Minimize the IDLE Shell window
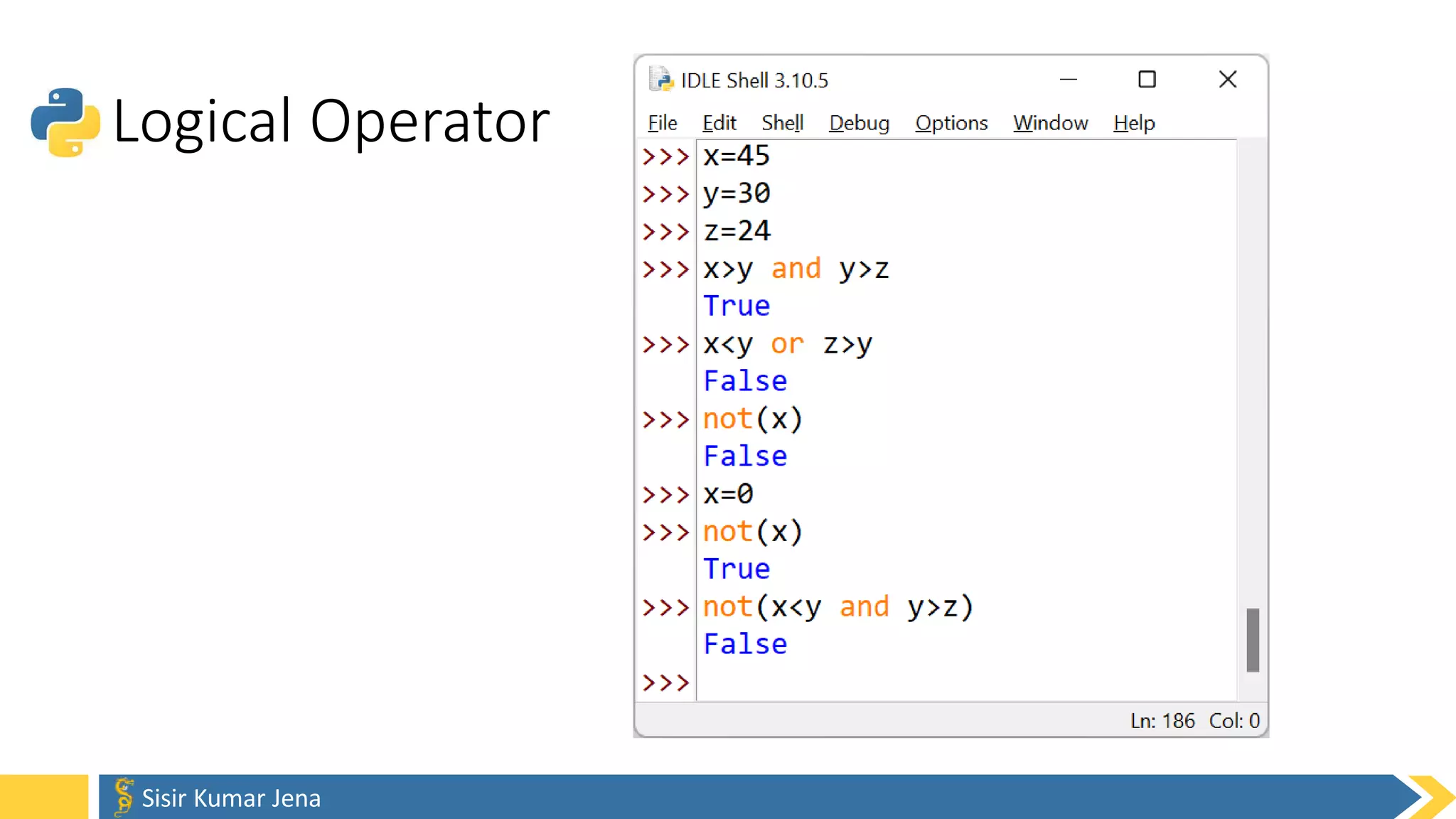 point(1068,80)
